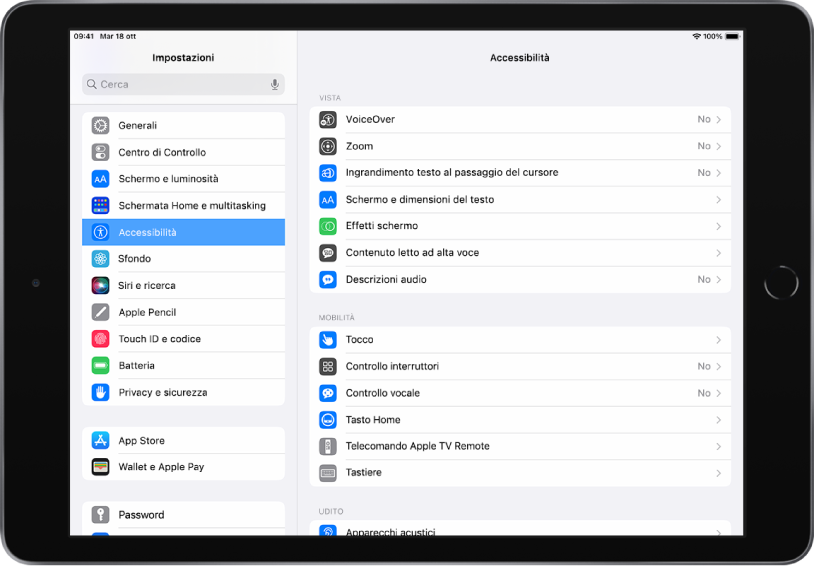The width and height of the screenshot is (814, 569).
Task: Tap the Schermo e dimensioni del testo icon
Action: pyautogui.click(x=328, y=199)
